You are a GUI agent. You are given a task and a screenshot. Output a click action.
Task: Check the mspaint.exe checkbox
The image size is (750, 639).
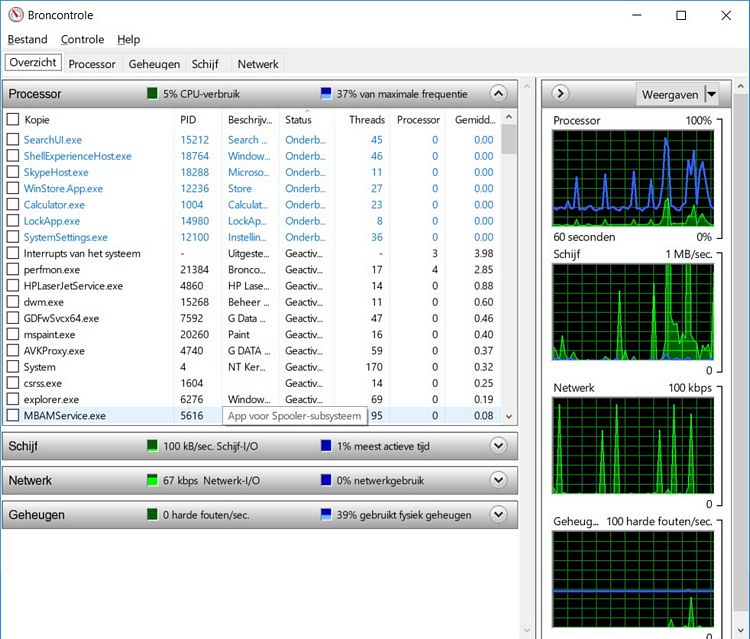[13, 334]
